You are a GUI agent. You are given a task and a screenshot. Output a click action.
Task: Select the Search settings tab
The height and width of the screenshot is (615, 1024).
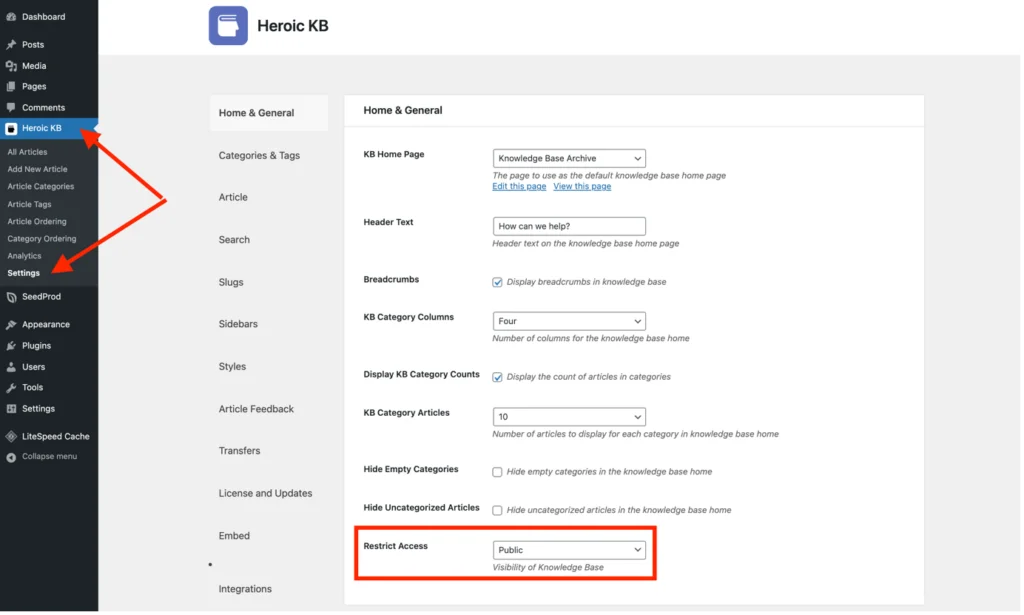(235, 240)
